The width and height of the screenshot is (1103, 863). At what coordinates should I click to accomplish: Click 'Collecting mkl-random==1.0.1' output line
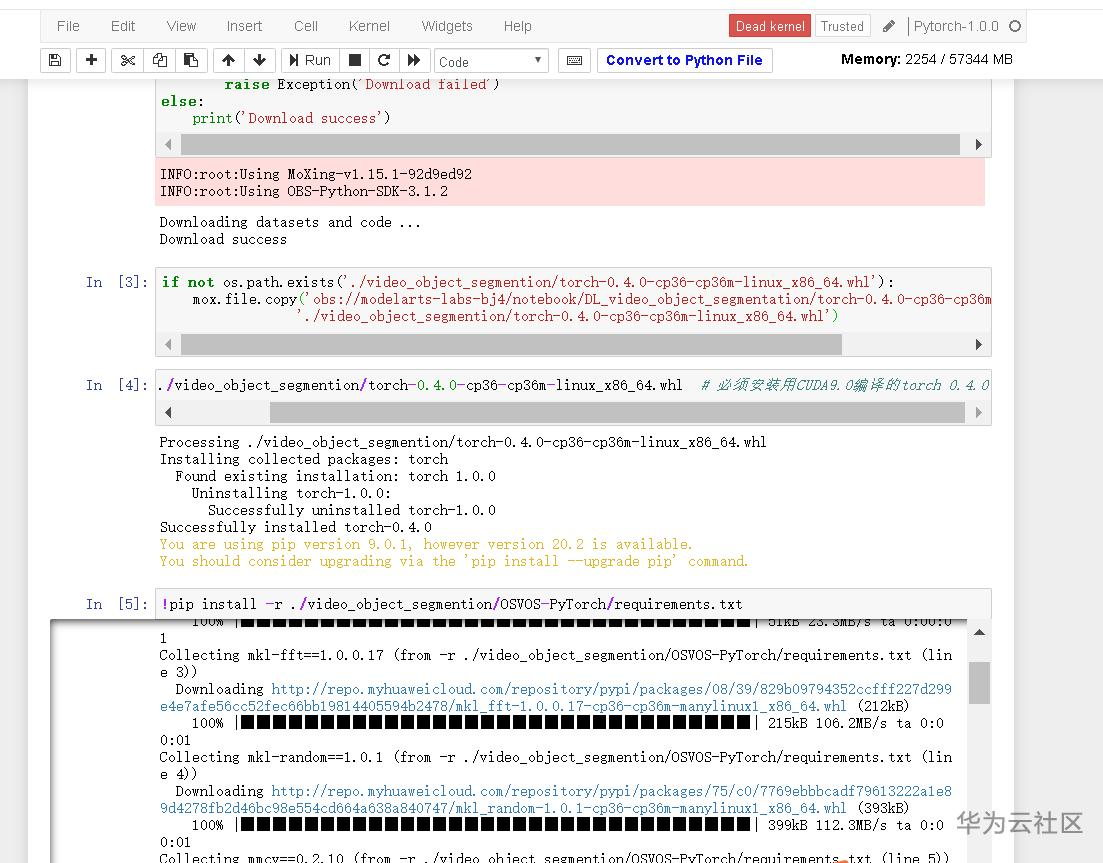point(556,765)
